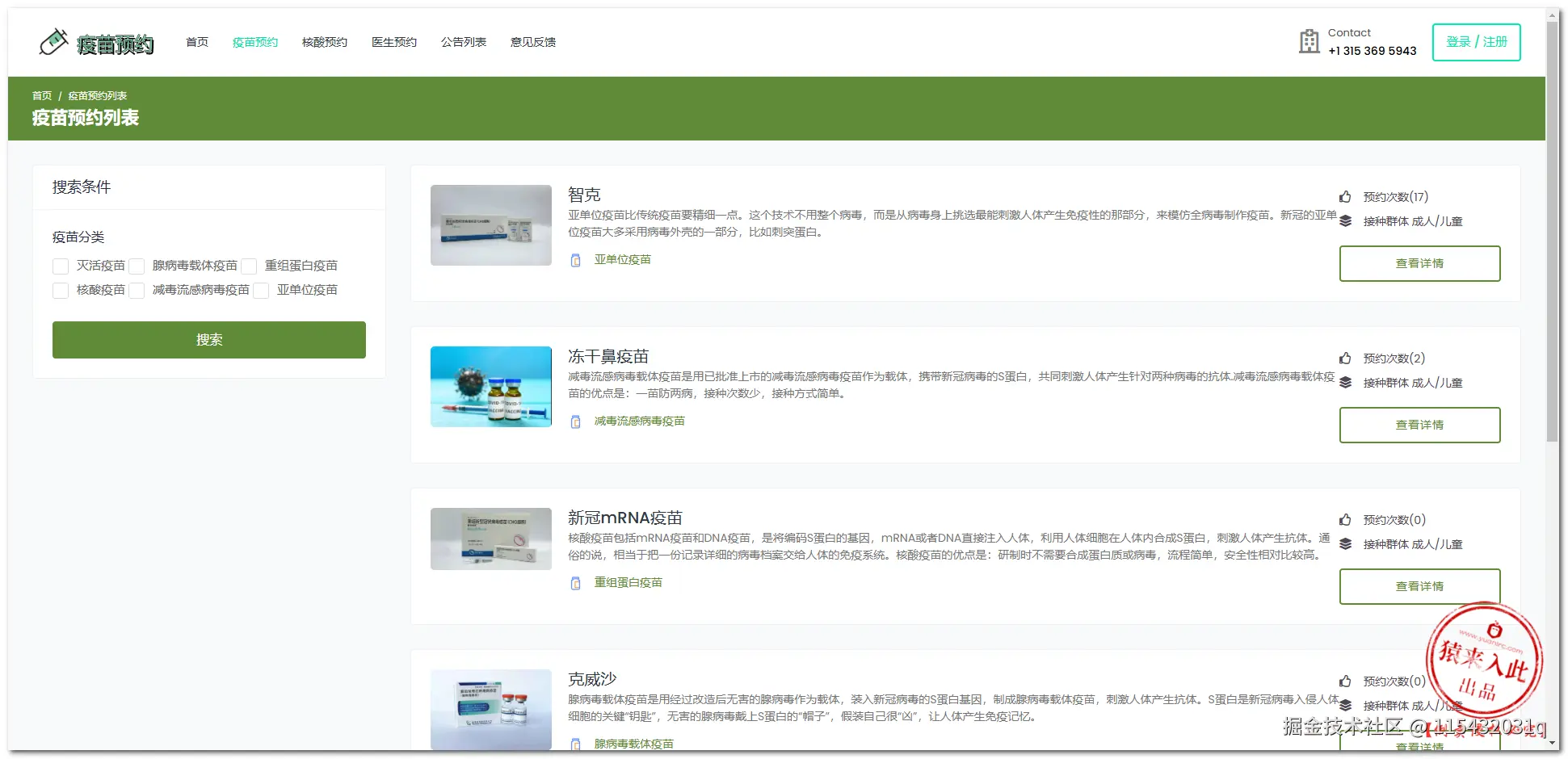Click the syringe logo icon in the header

(x=53, y=42)
